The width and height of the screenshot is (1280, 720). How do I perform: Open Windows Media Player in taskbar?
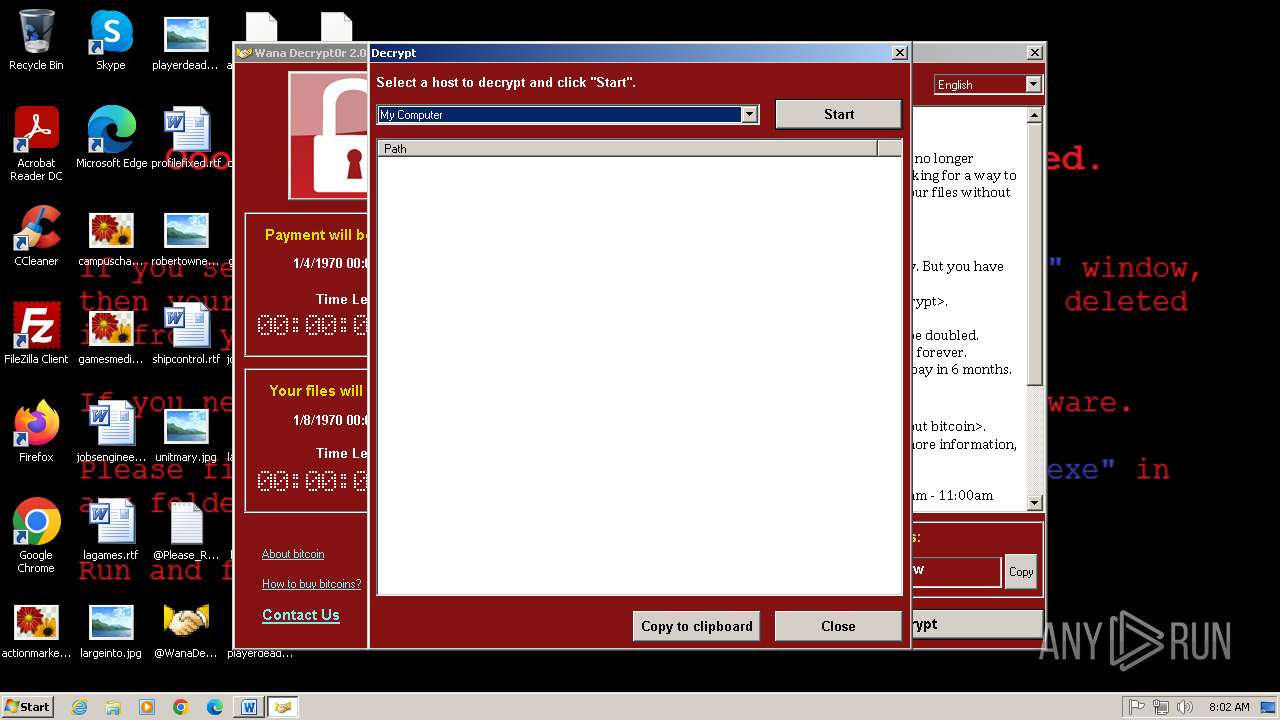pos(147,707)
